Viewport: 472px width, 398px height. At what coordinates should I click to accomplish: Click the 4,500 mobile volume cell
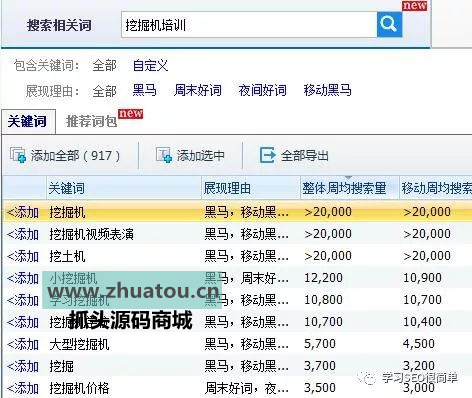point(419,344)
